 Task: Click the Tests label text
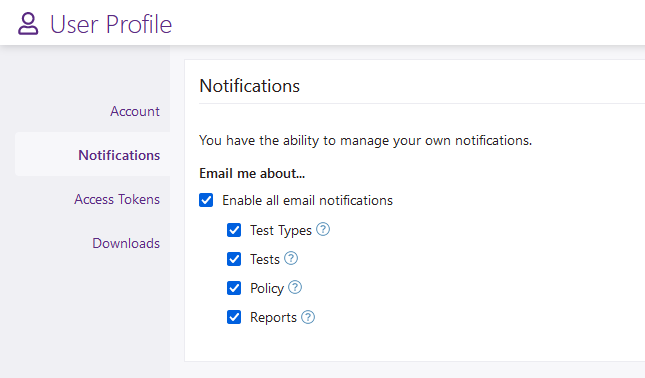pyautogui.click(x=265, y=259)
